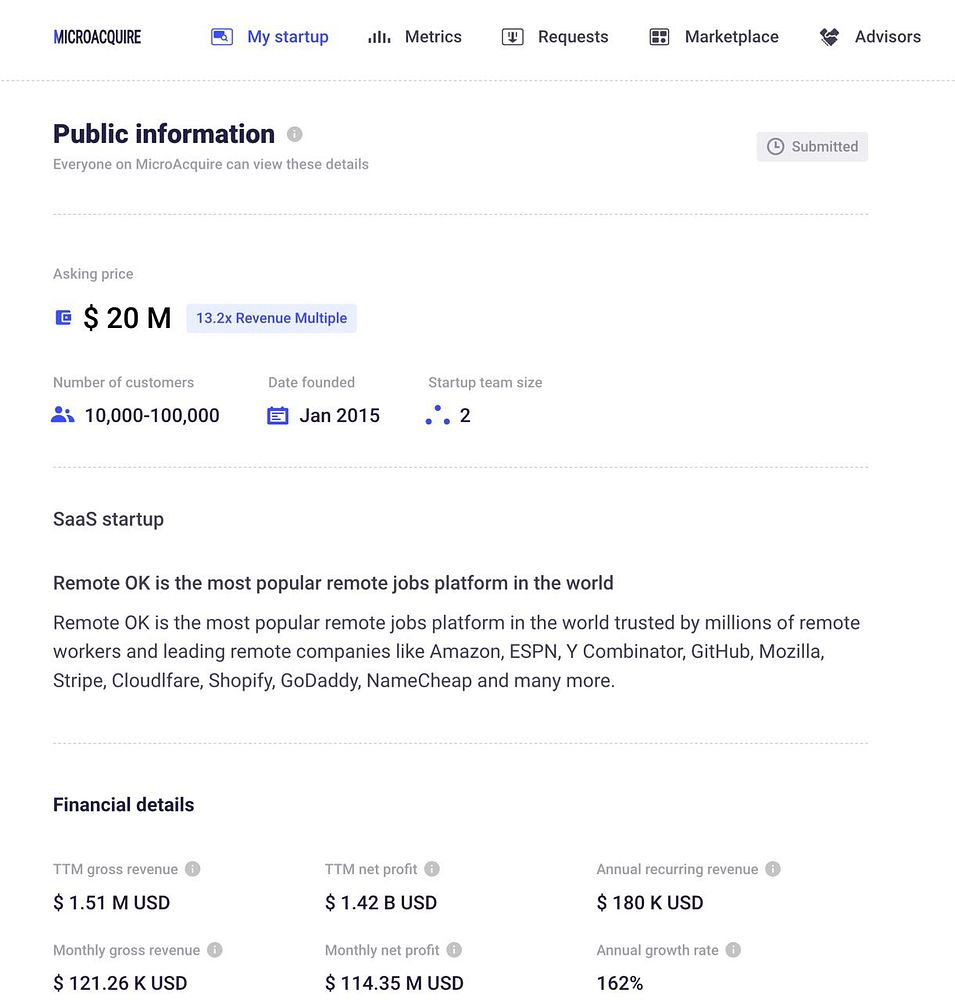Viewport: 955px width, 1000px height.
Task: Click the Remote OK headline text
Action: point(333,583)
